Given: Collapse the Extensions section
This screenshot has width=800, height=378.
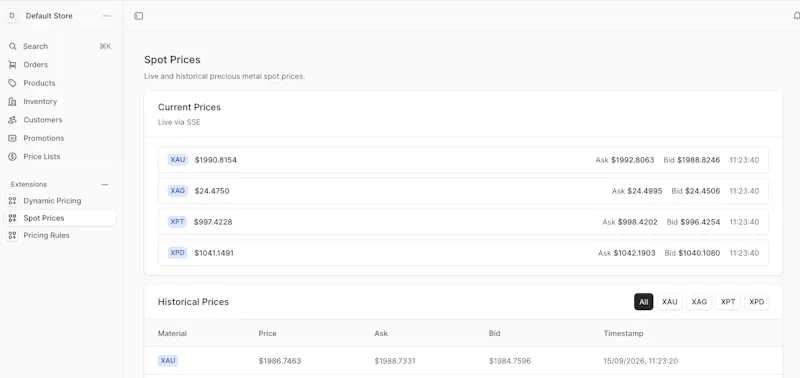Looking at the screenshot, I should pos(105,185).
